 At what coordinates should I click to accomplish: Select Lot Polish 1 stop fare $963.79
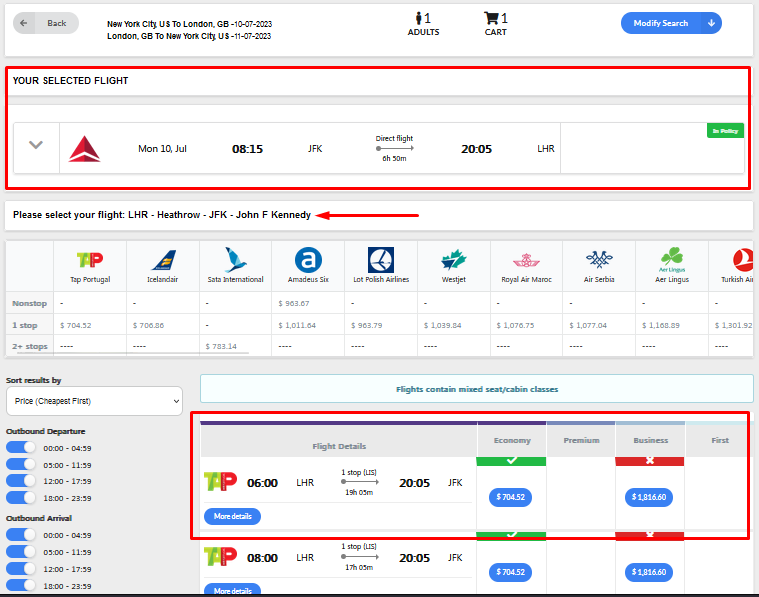366,325
